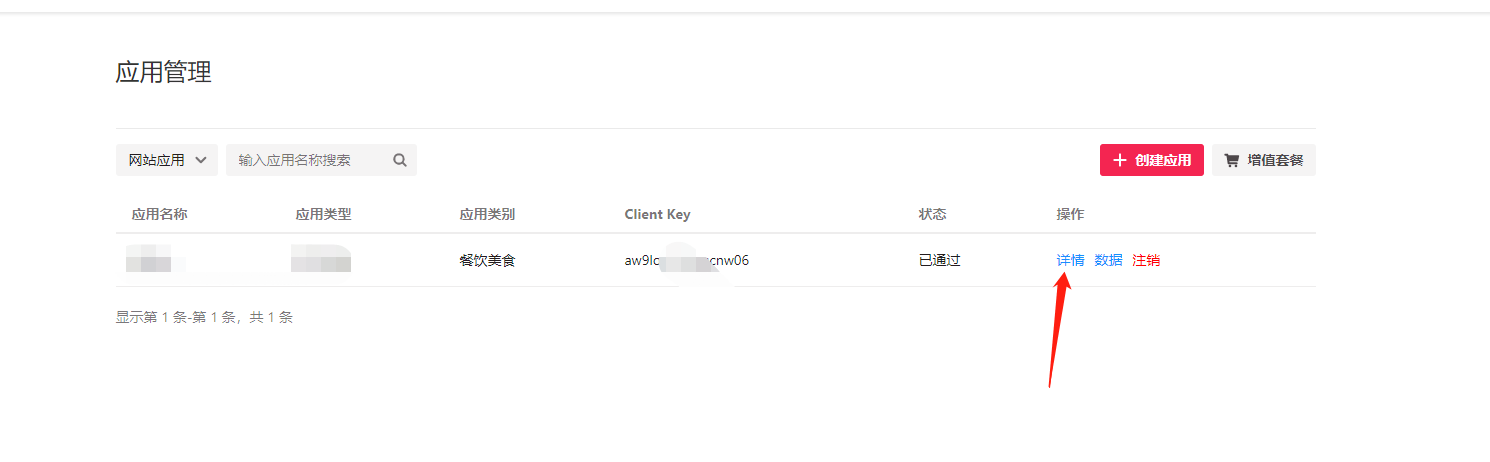Screen dimensions: 1490x462
Task: Click the 操作 column header
Action: 1070,214
